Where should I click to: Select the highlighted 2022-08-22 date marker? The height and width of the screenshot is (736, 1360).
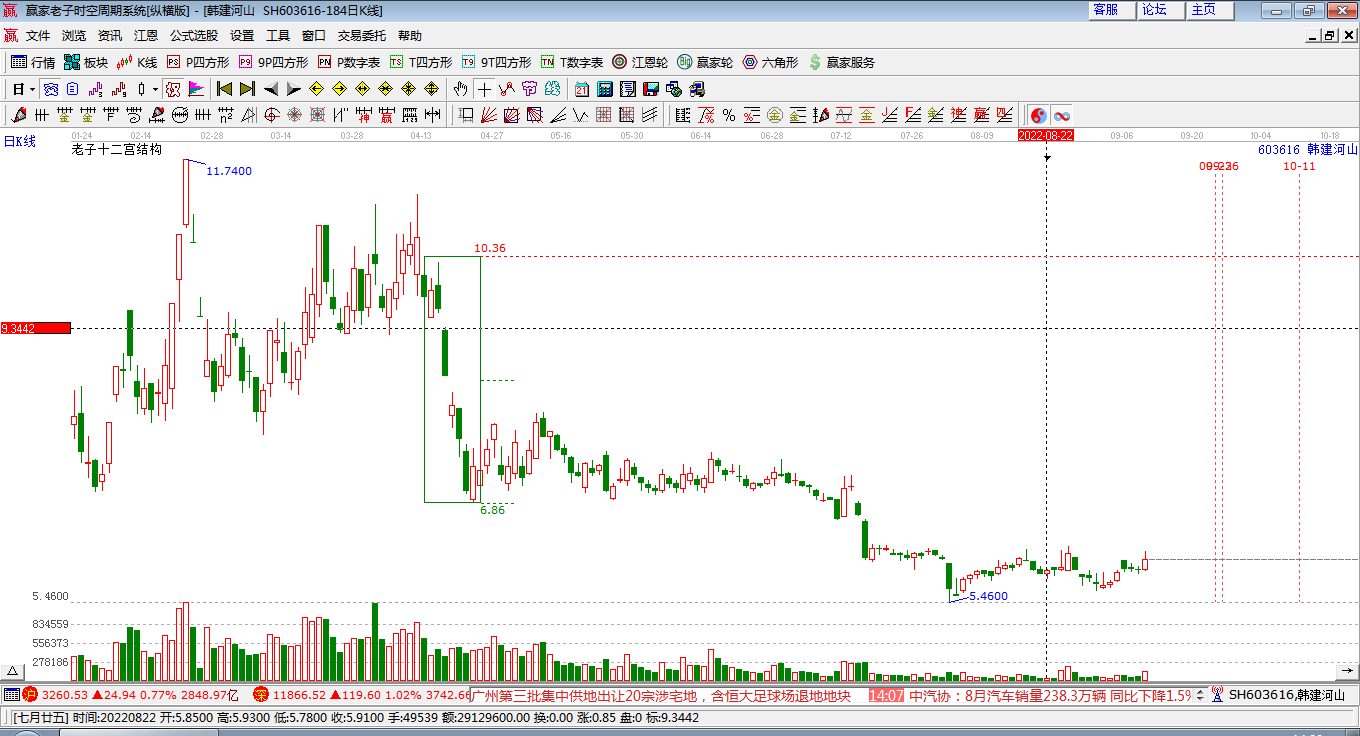point(1046,135)
